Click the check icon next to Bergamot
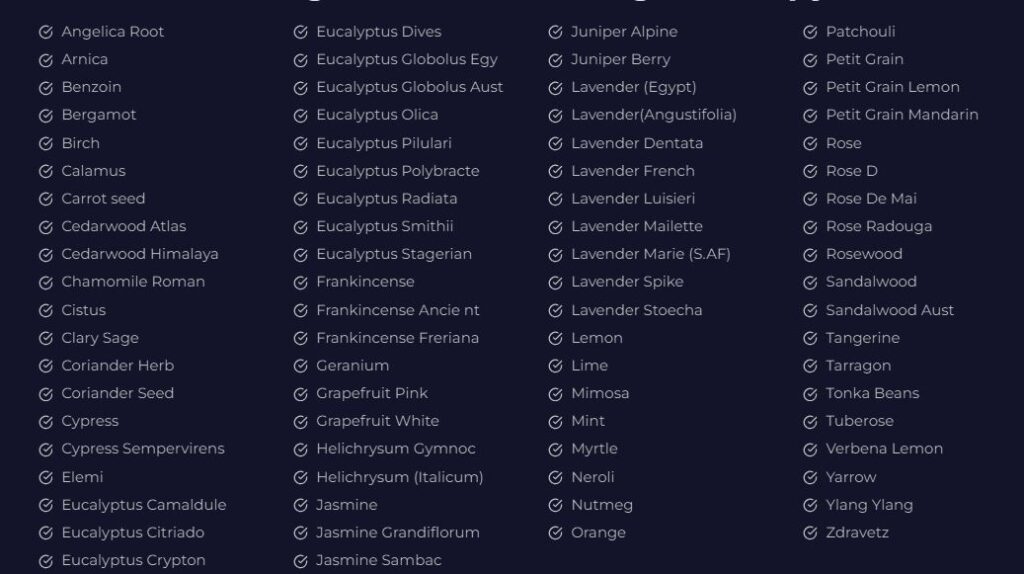 (x=46, y=116)
